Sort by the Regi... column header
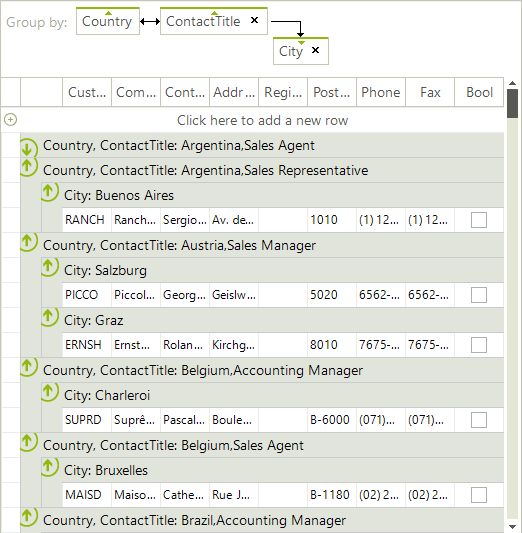This screenshot has width=522, height=533. pos(283,92)
